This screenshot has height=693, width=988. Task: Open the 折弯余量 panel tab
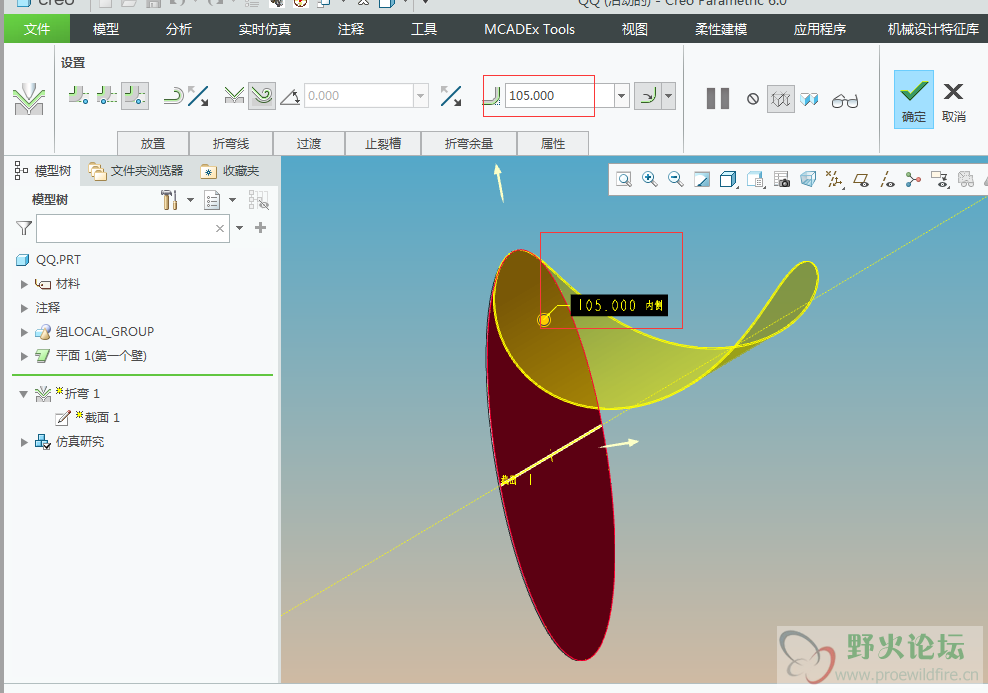[x=469, y=143]
